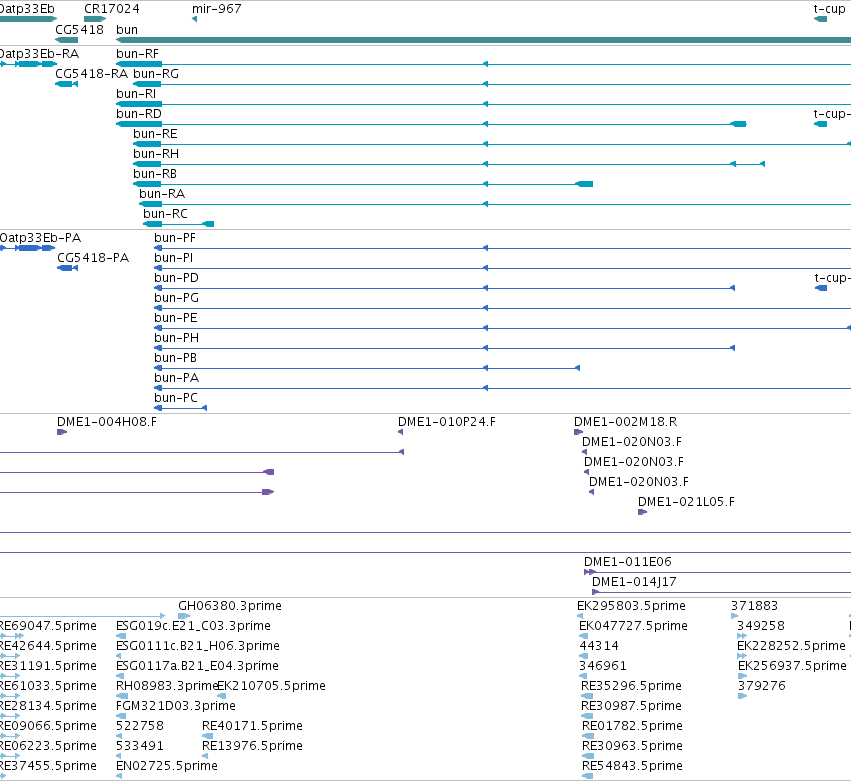Click the EN02725.5prime EST label
The height and width of the screenshot is (781, 851).
[x=167, y=766]
